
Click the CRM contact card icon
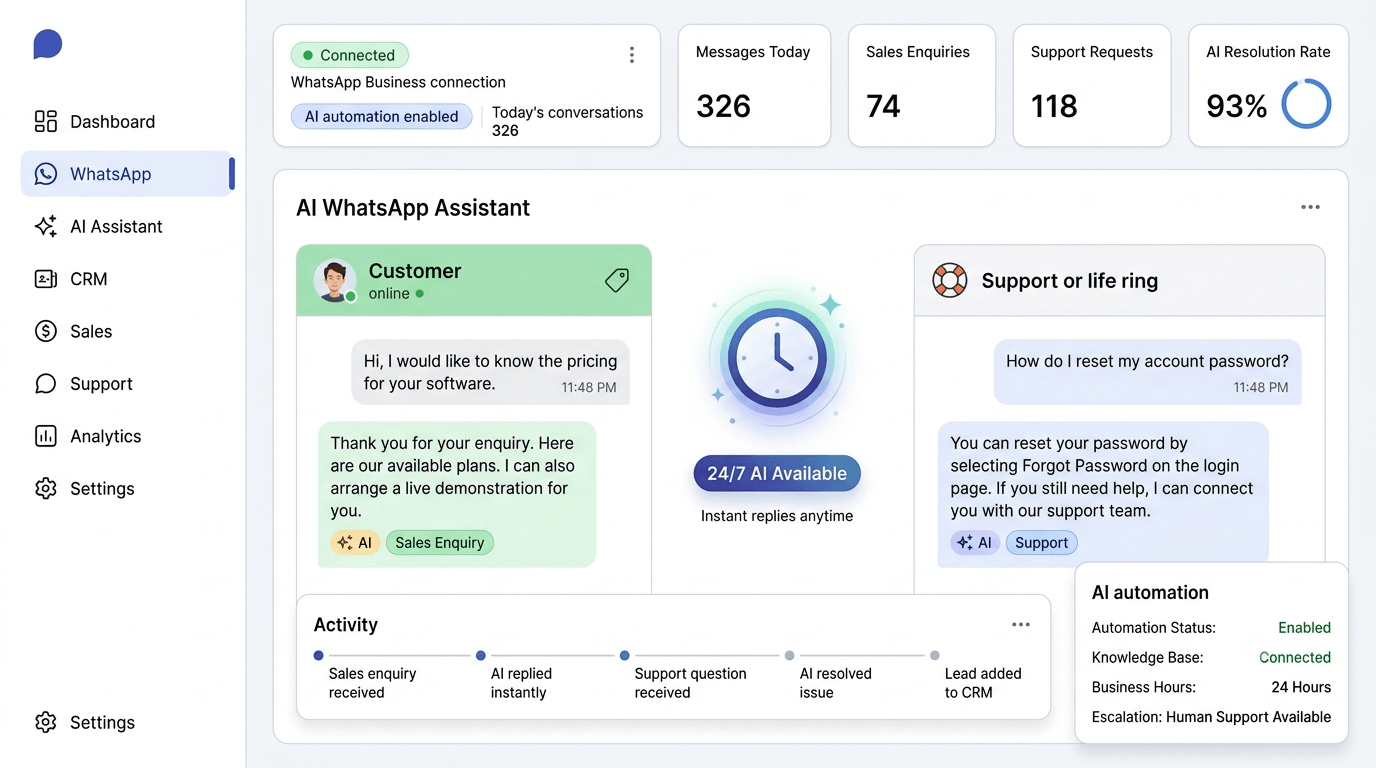(x=46, y=279)
